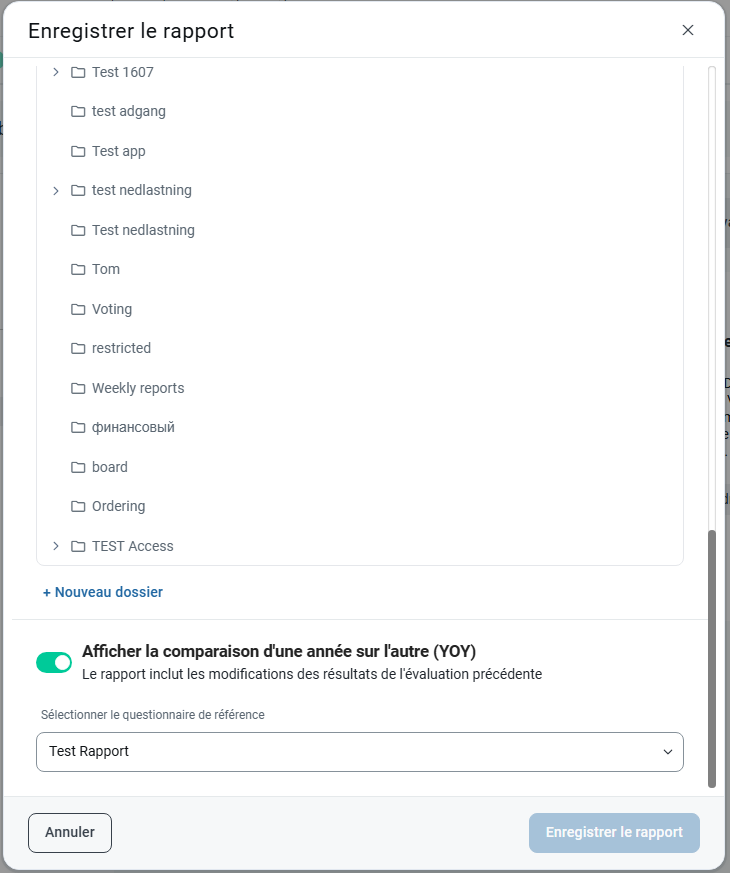Screen dimensions: 730x873
Task: Expand the TEST Access folder
Action: [x=56, y=546]
